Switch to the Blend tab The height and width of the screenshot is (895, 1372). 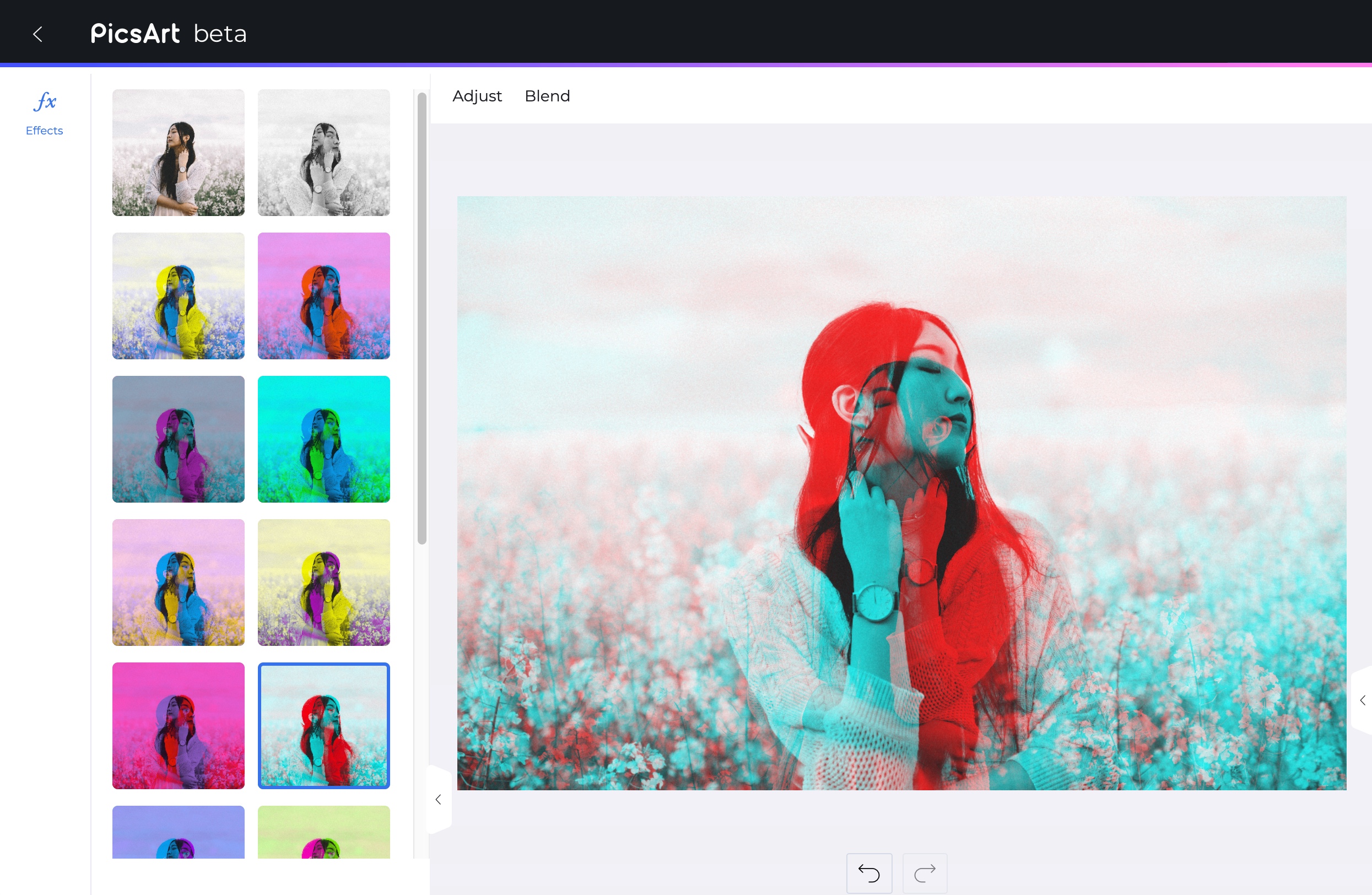coord(547,95)
